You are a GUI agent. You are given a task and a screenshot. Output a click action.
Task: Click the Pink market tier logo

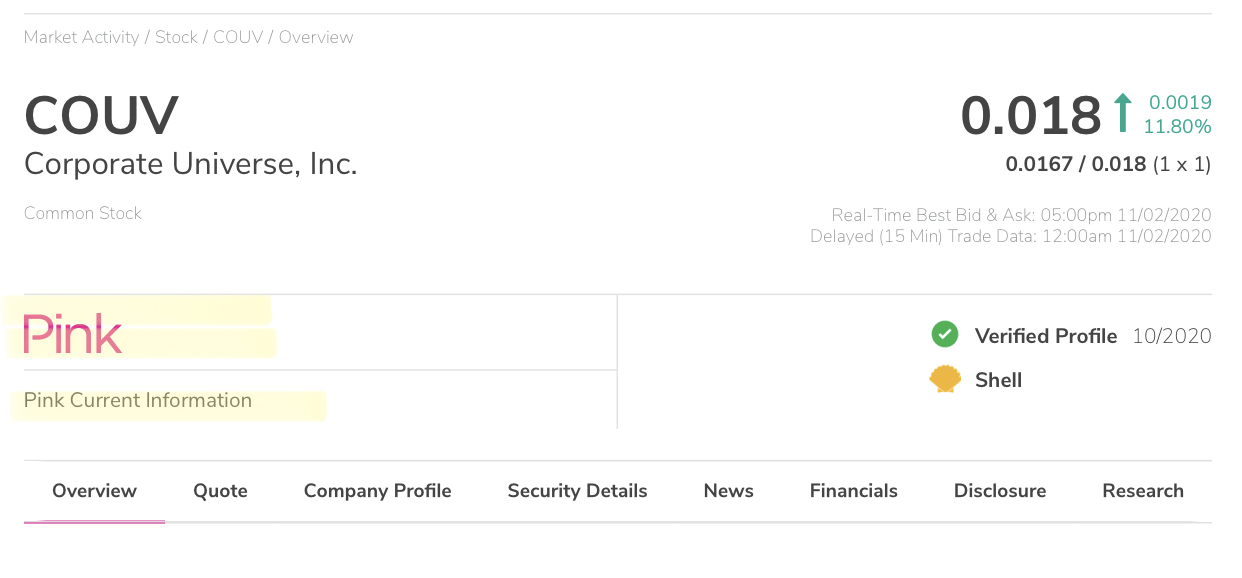(x=72, y=336)
